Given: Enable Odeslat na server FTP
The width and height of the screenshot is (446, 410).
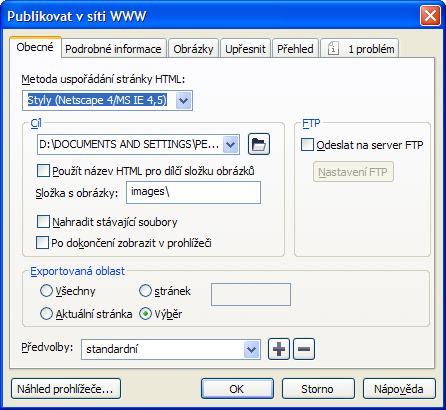Looking at the screenshot, I should click(307, 145).
